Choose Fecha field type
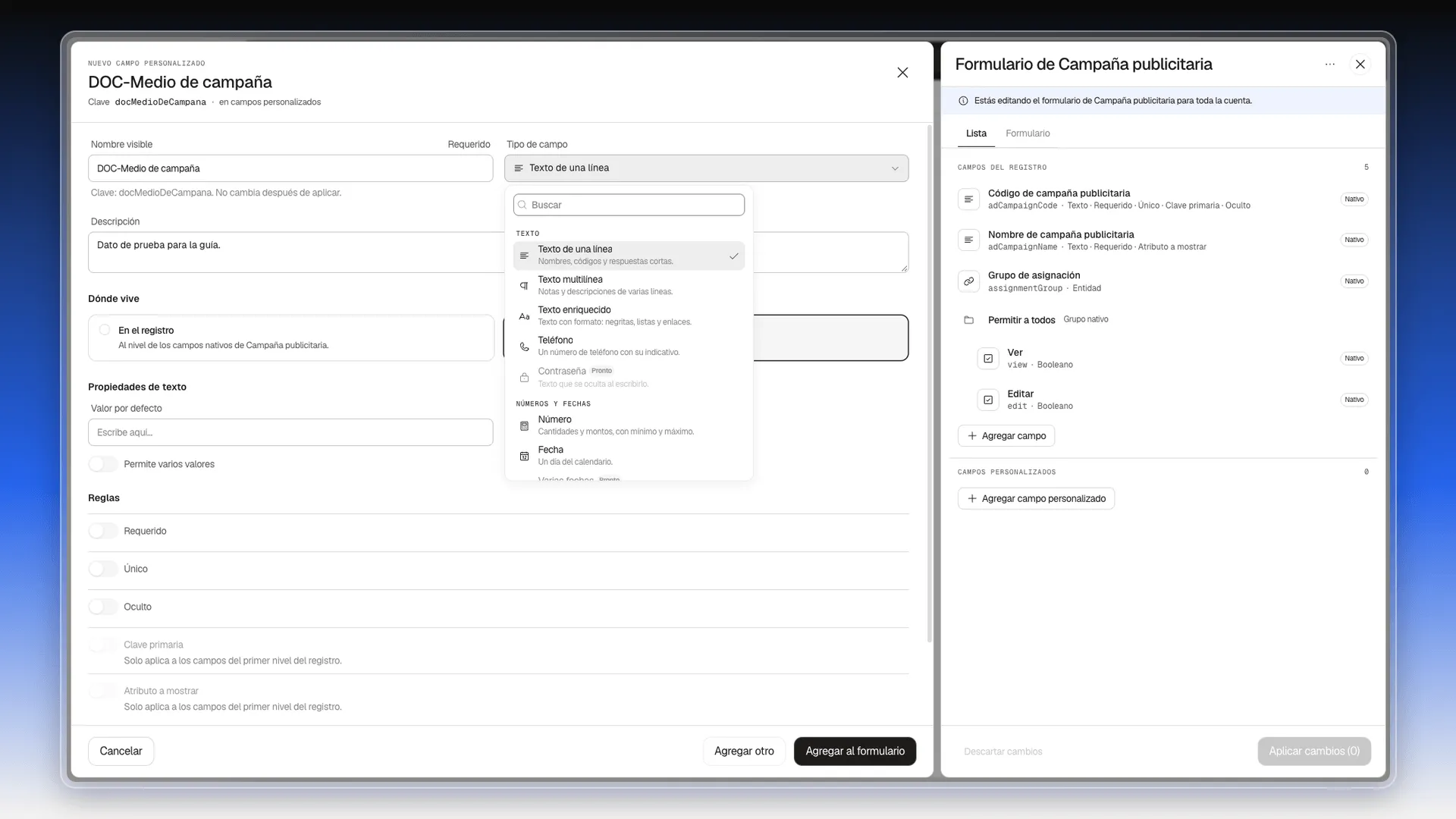1456x819 pixels. [629, 456]
